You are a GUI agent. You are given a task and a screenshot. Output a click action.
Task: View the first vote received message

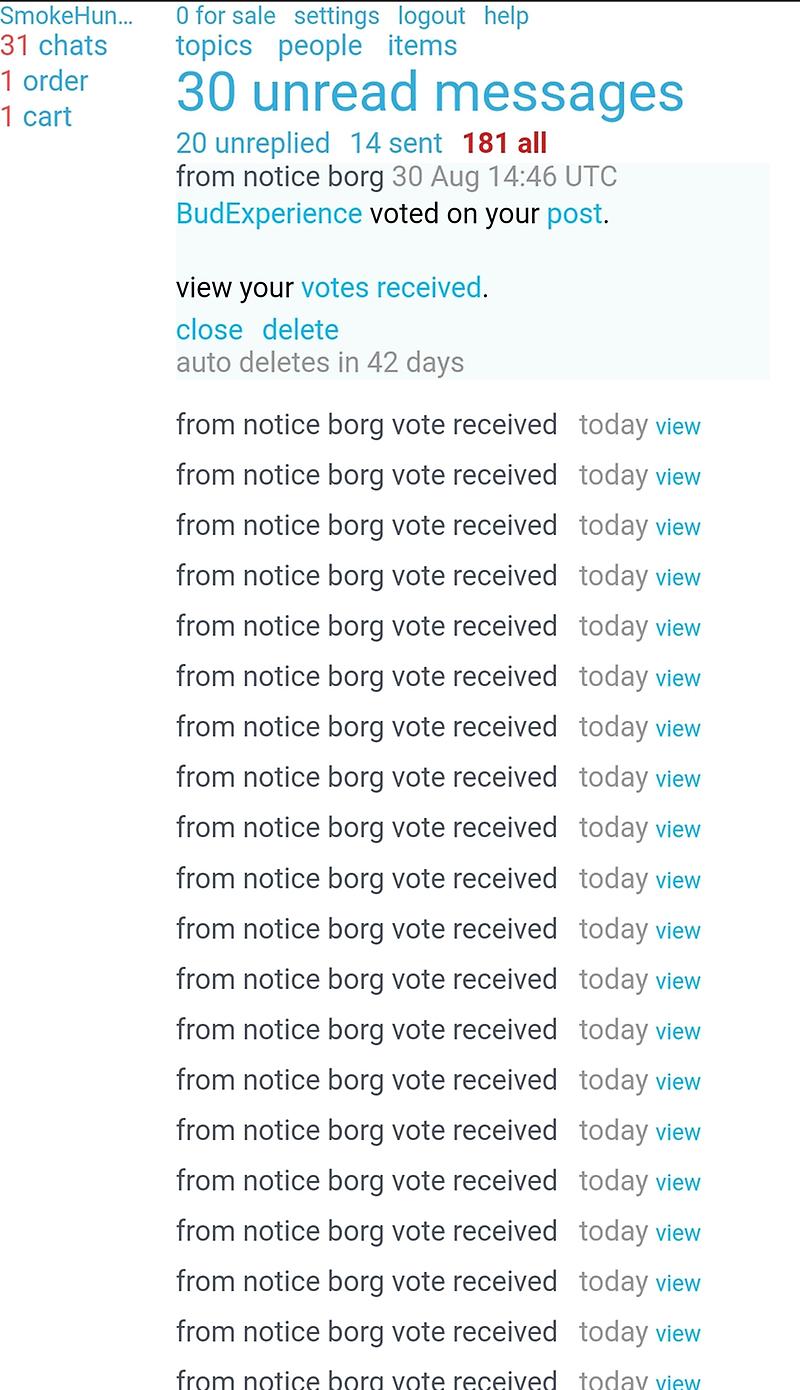click(x=677, y=427)
